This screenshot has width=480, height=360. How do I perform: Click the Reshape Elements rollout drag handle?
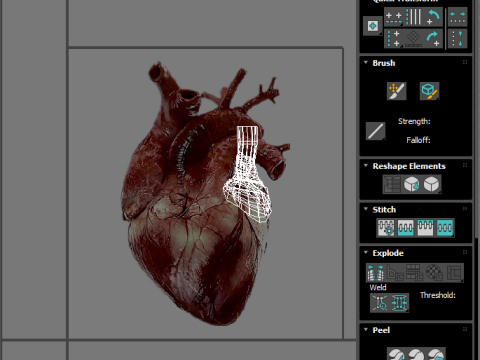tap(465, 165)
